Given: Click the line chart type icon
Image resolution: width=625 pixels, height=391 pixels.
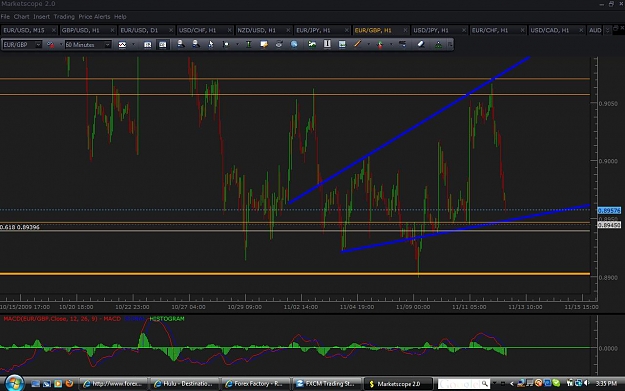Looking at the screenshot, I should pyautogui.click(x=122, y=45).
